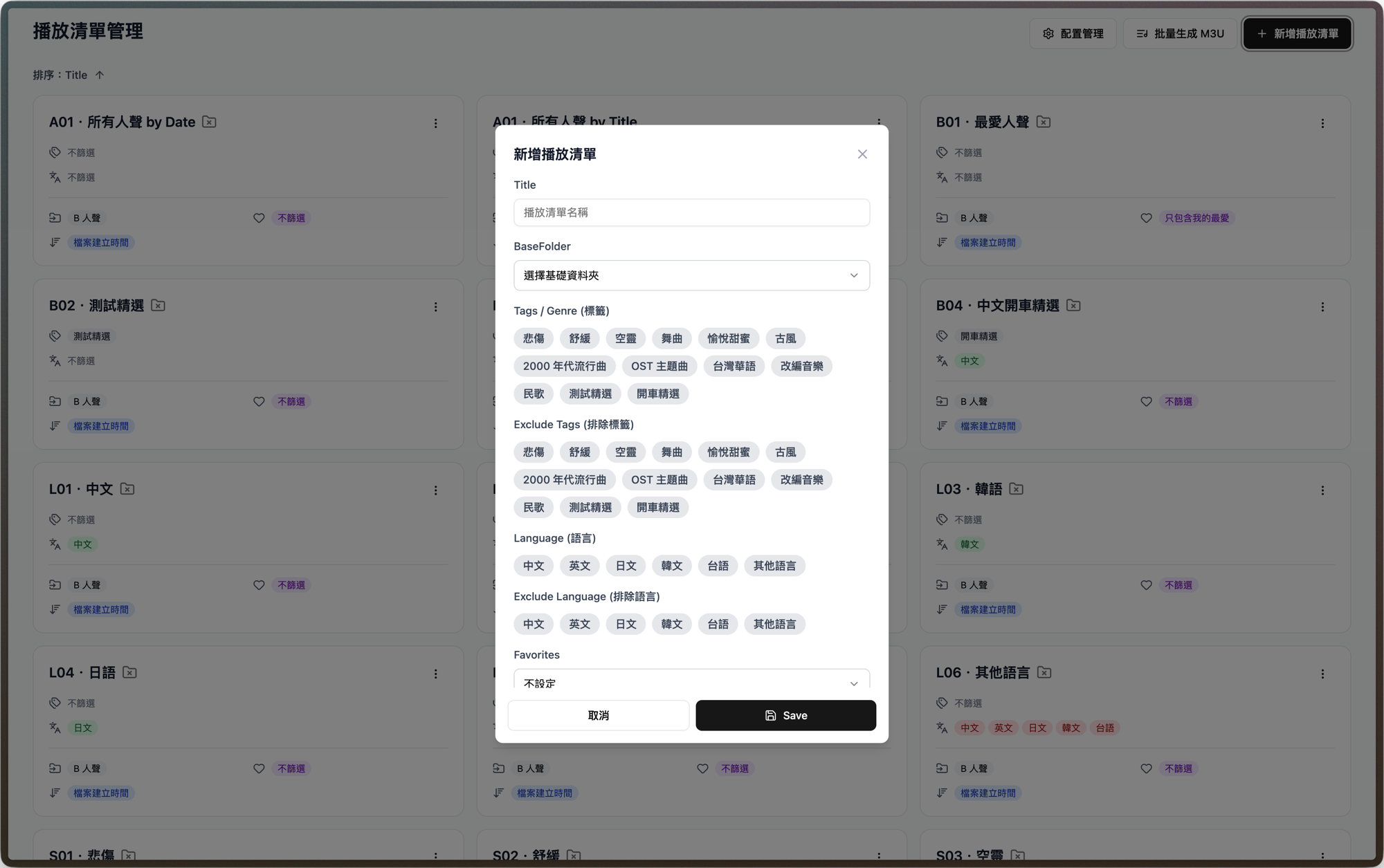Toggle 民歌 under Exclude Tags

click(534, 507)
